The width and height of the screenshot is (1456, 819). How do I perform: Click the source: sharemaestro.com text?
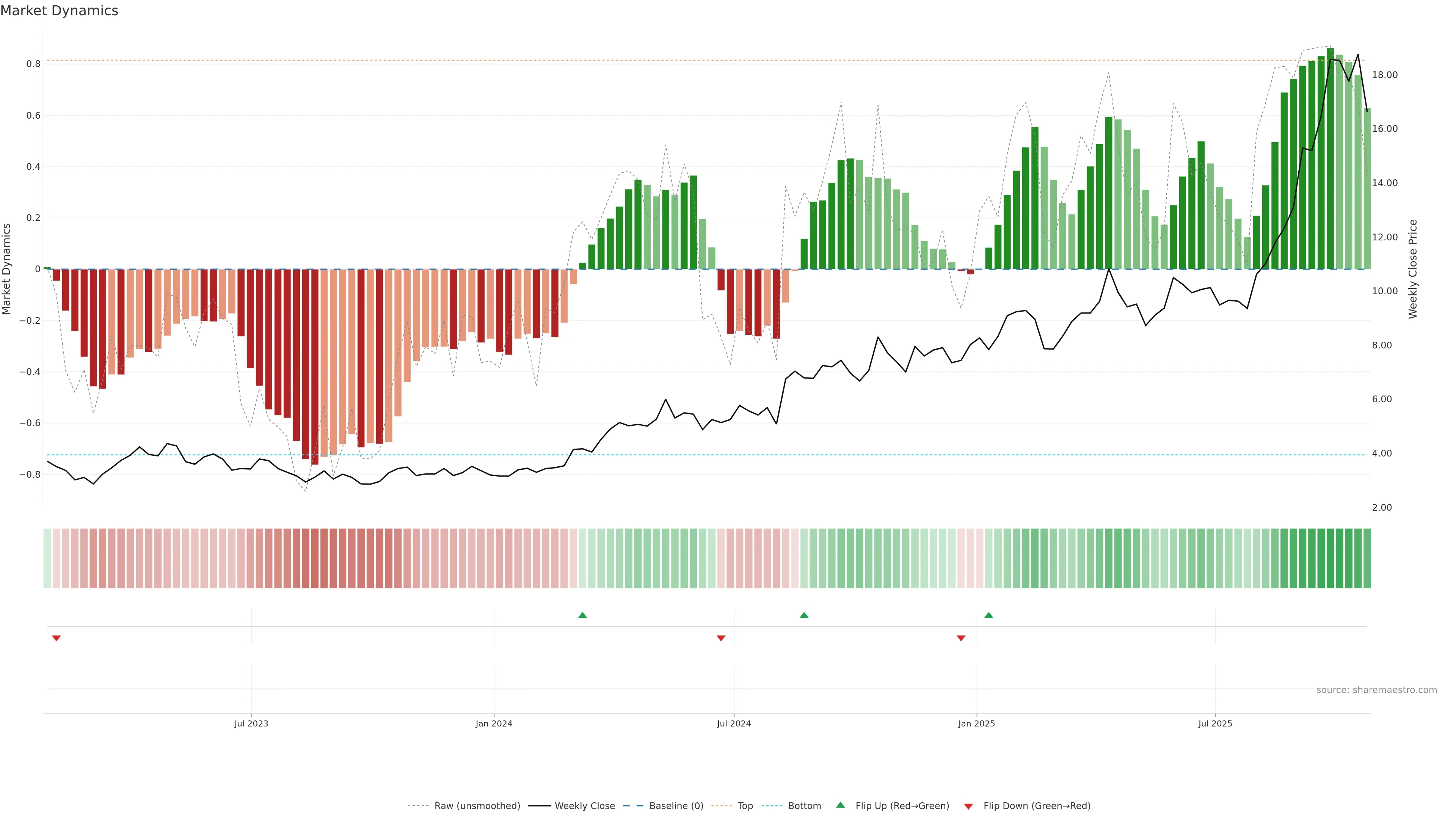pyautogui.click(x=1376, y=690)
